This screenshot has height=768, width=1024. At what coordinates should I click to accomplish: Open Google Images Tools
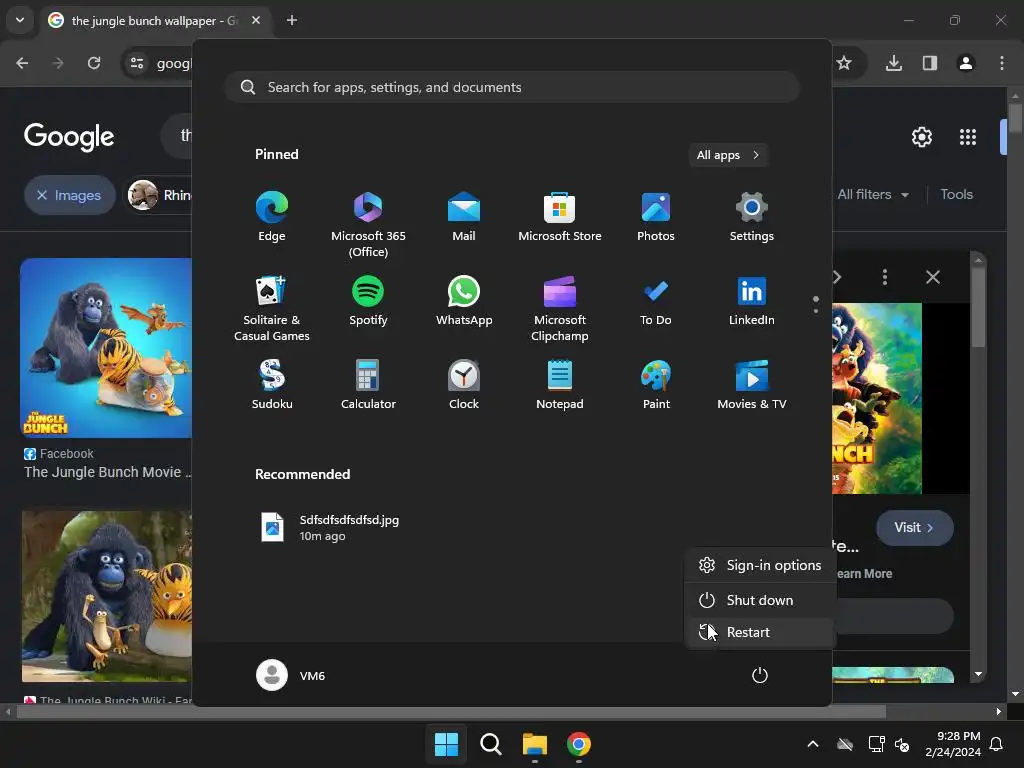coord(956,195)
